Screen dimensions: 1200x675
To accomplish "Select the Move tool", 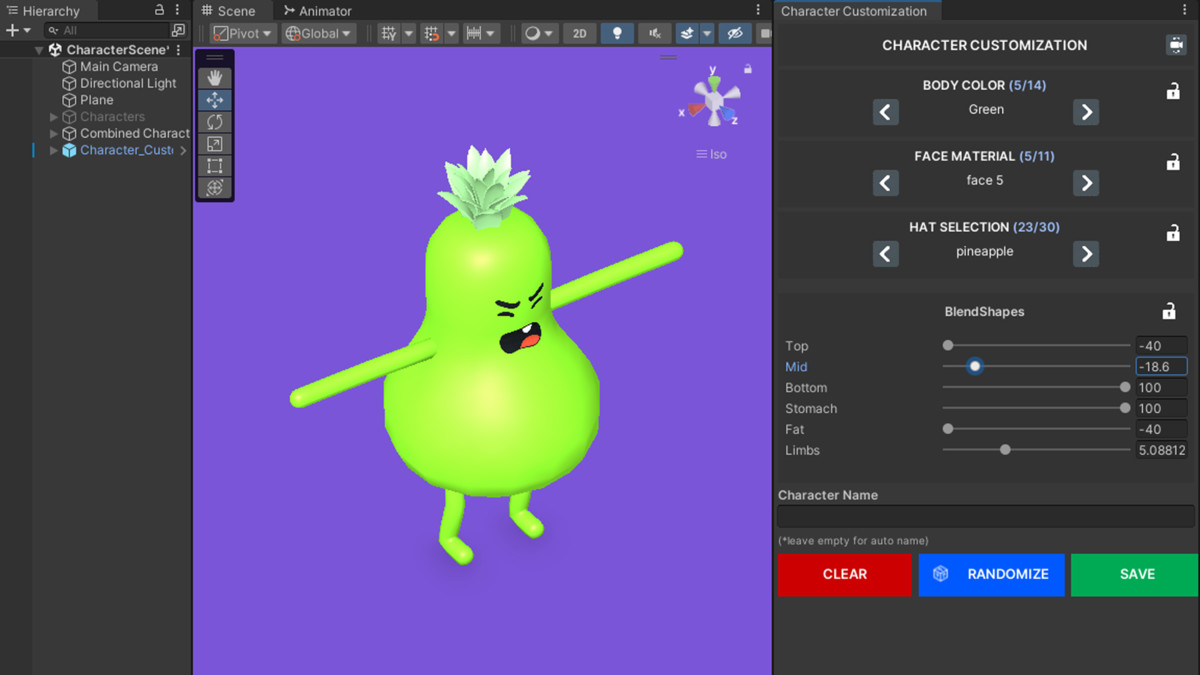I will 214,99.
